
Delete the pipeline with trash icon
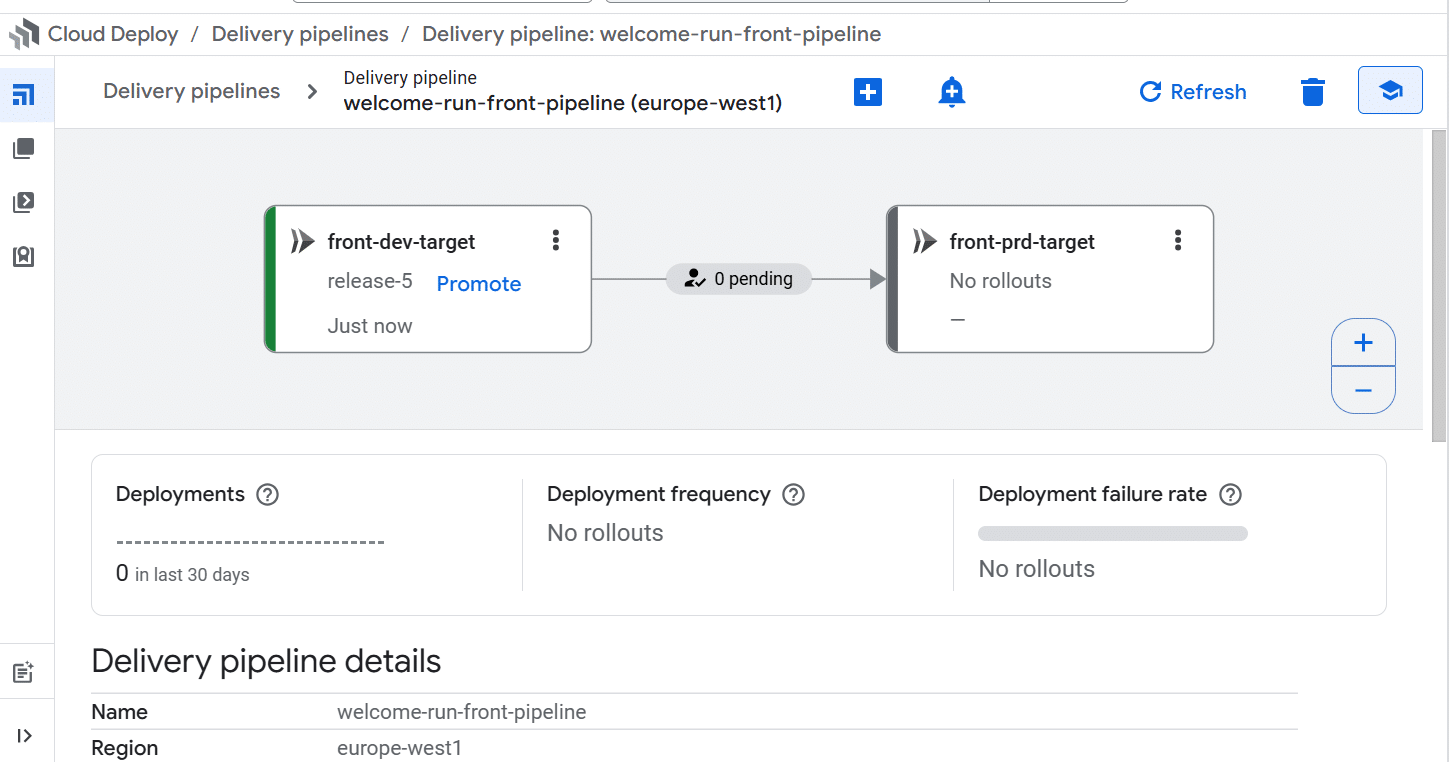click(1312, 92)
